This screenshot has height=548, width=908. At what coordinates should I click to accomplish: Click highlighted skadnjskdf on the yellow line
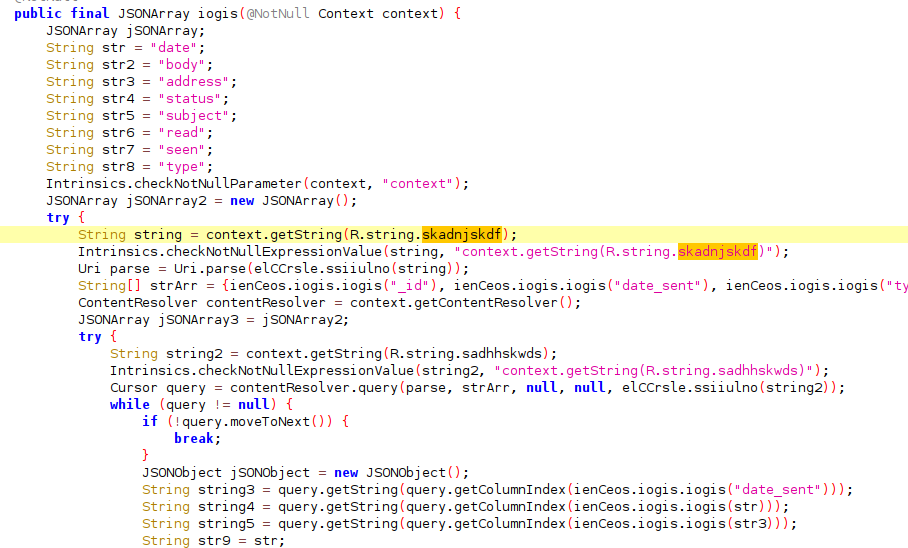pyautogui.click(x=461, y=234)
